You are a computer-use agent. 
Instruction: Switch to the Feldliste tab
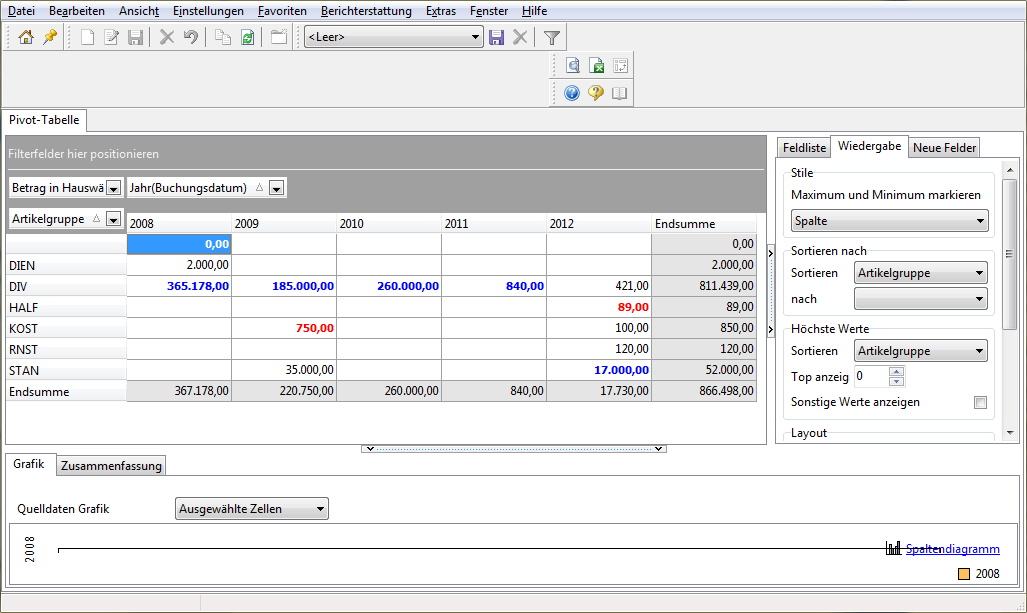coord(804,148)
